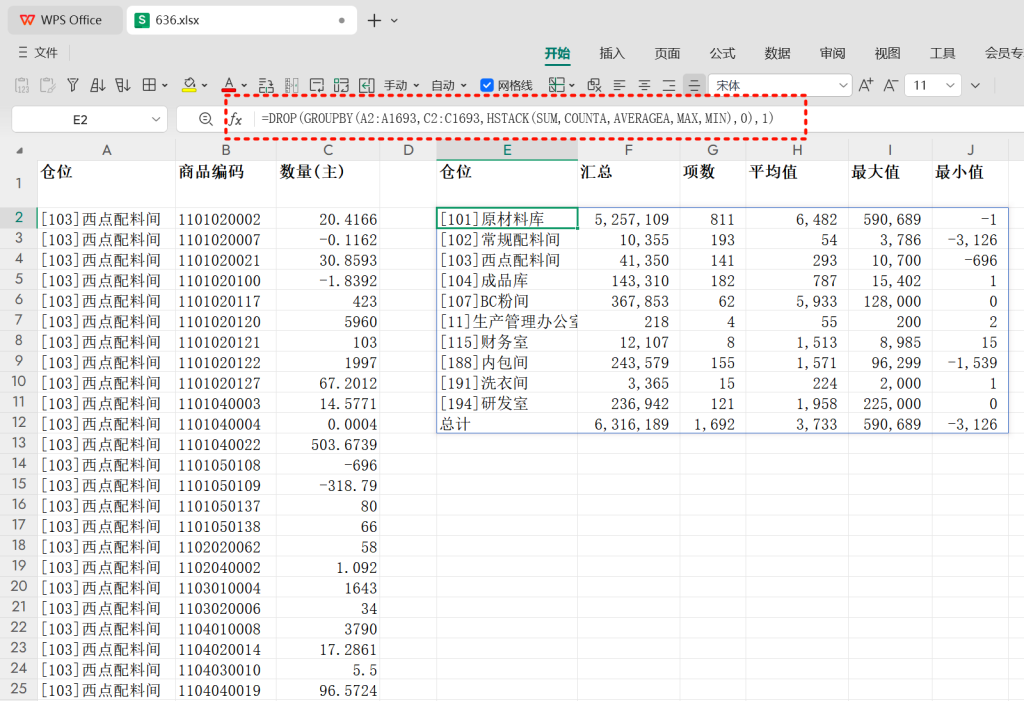
Task: Click the filter funnel icon
Action: point(72,85)
